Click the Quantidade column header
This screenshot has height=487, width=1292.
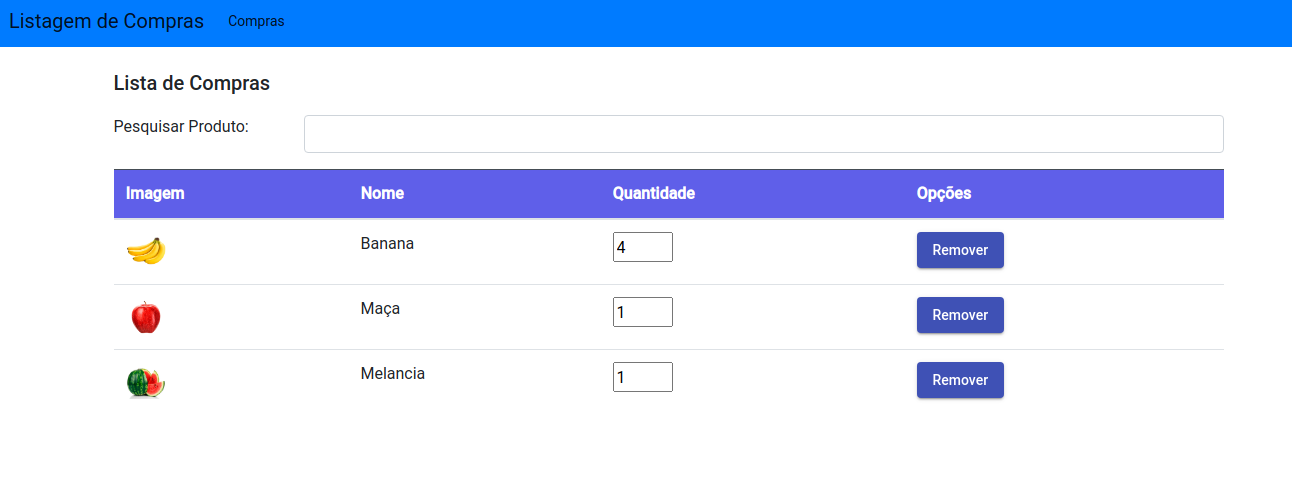point(654,193)
